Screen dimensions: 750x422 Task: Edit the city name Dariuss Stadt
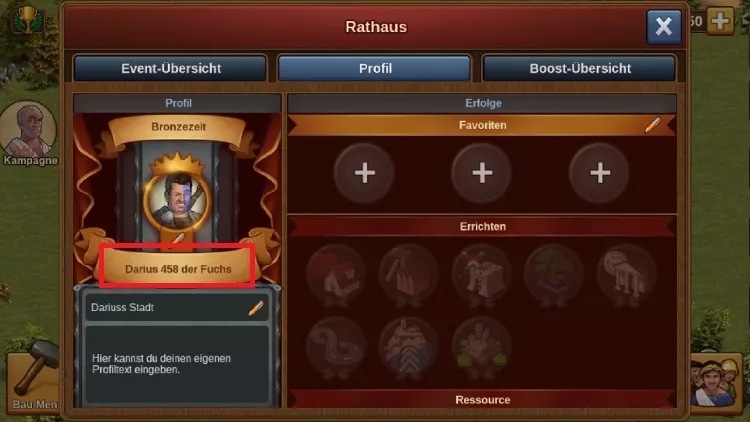256,308
